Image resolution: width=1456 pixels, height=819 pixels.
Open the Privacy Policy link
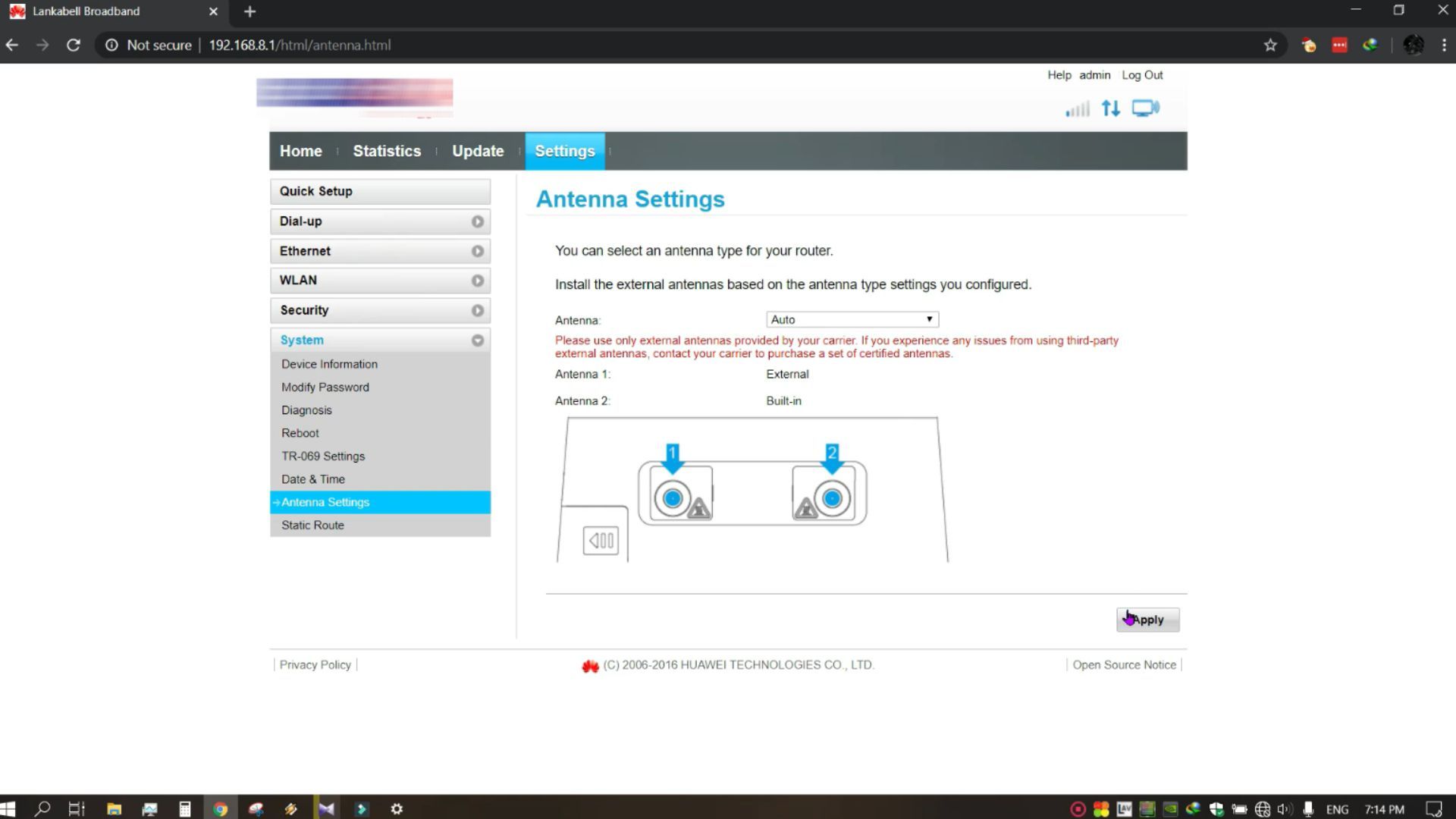tap(314, 665)
